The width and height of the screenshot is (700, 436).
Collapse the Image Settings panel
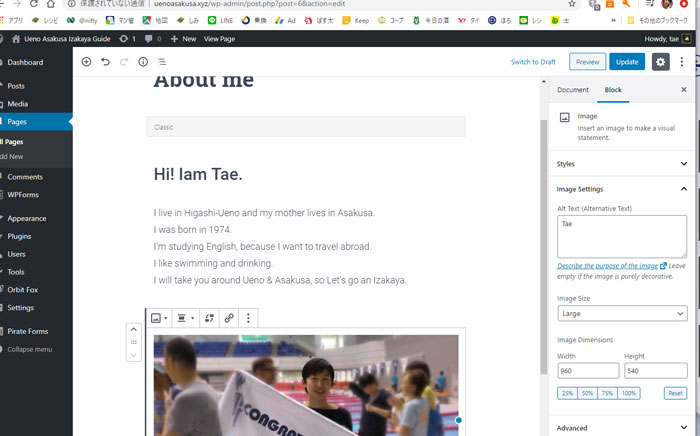click(x=622, y=189)
